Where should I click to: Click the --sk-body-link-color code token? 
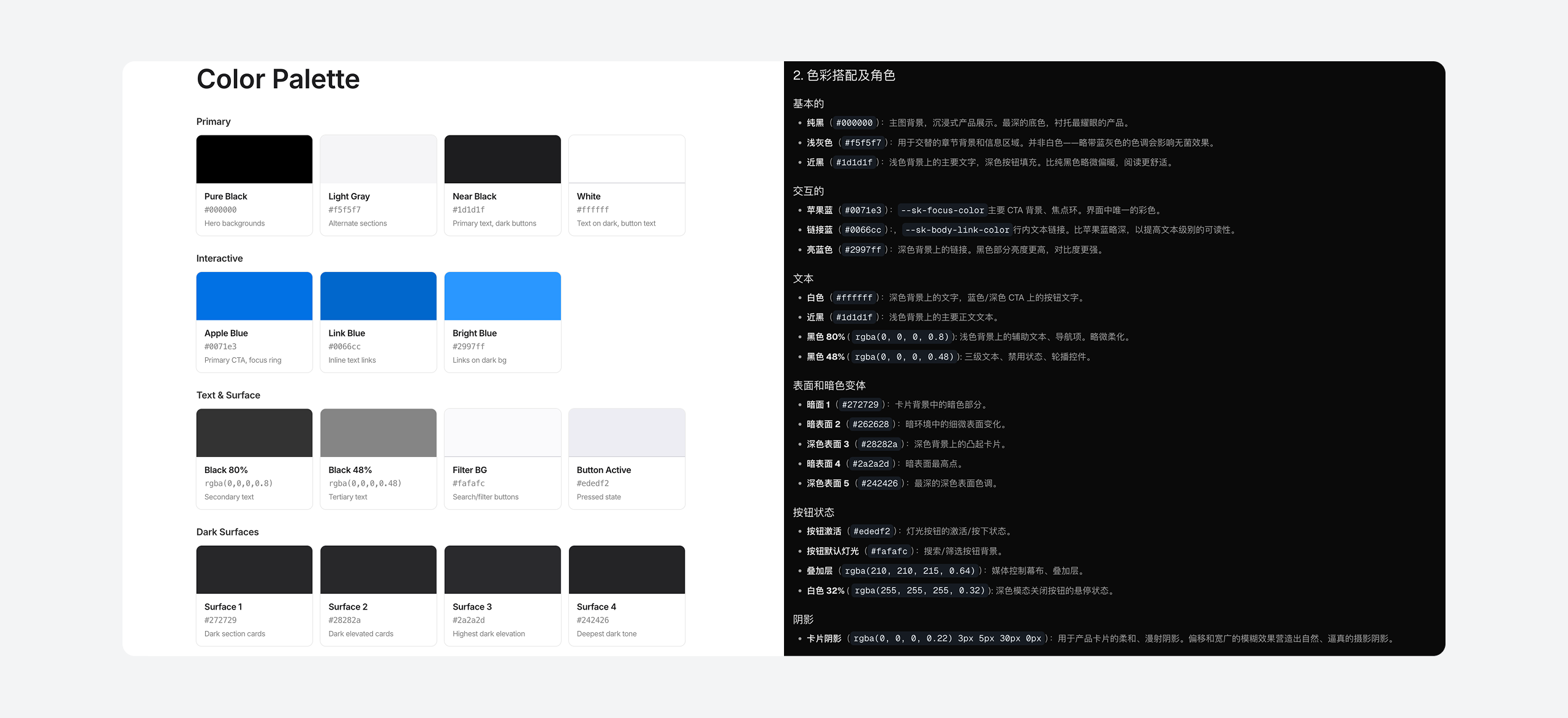click(957, 230)
